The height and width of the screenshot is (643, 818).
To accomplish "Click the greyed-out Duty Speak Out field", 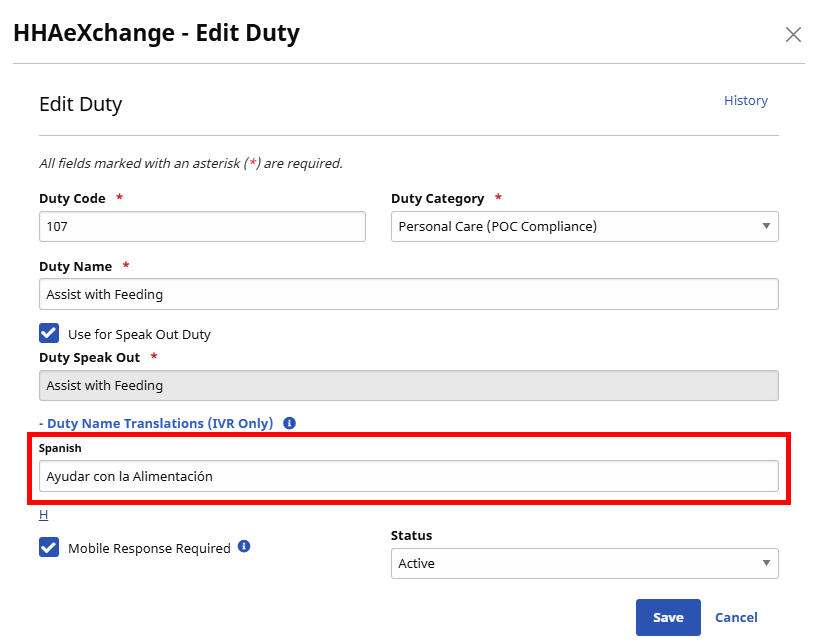I will (408, 385).
